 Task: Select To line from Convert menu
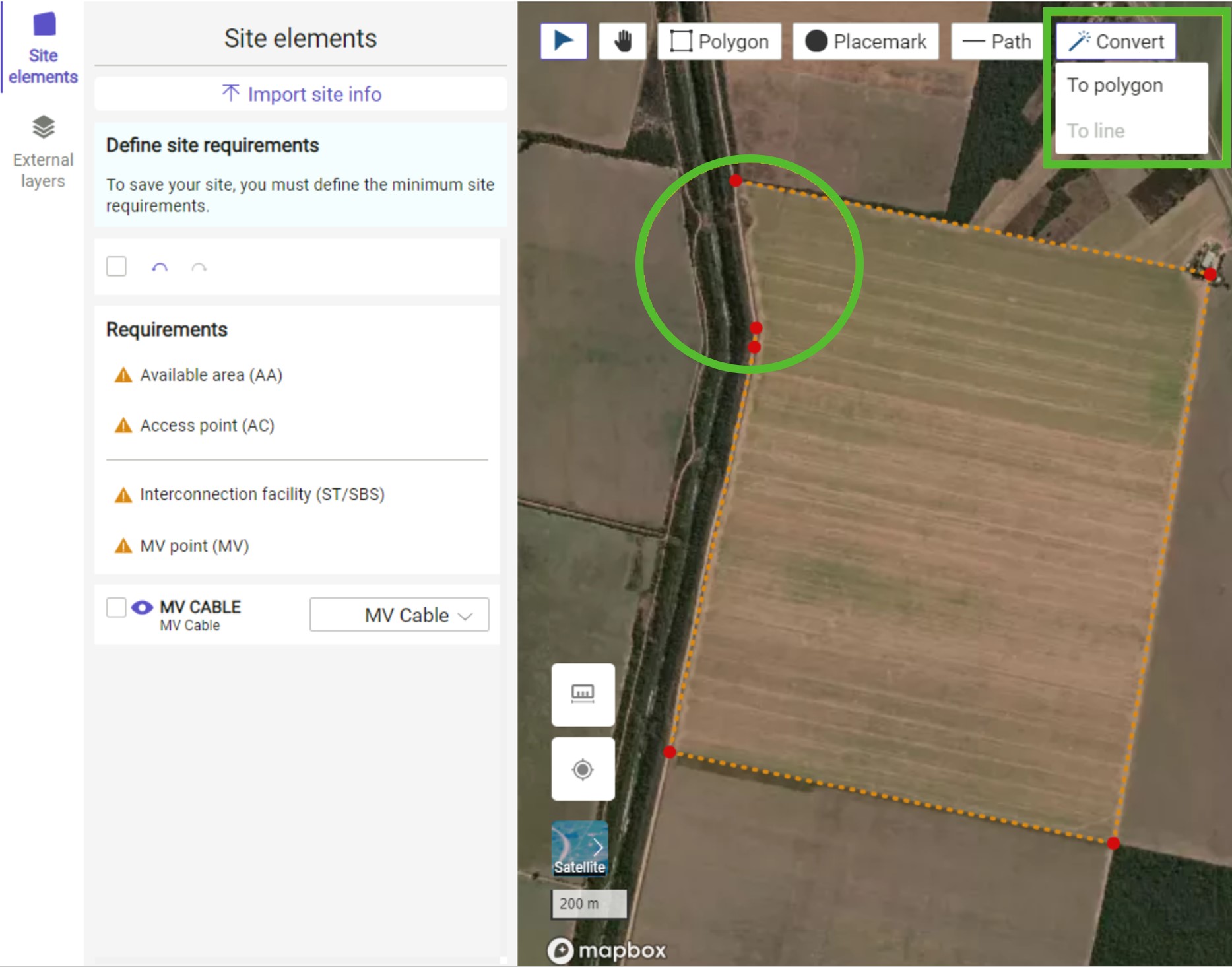1096,131
